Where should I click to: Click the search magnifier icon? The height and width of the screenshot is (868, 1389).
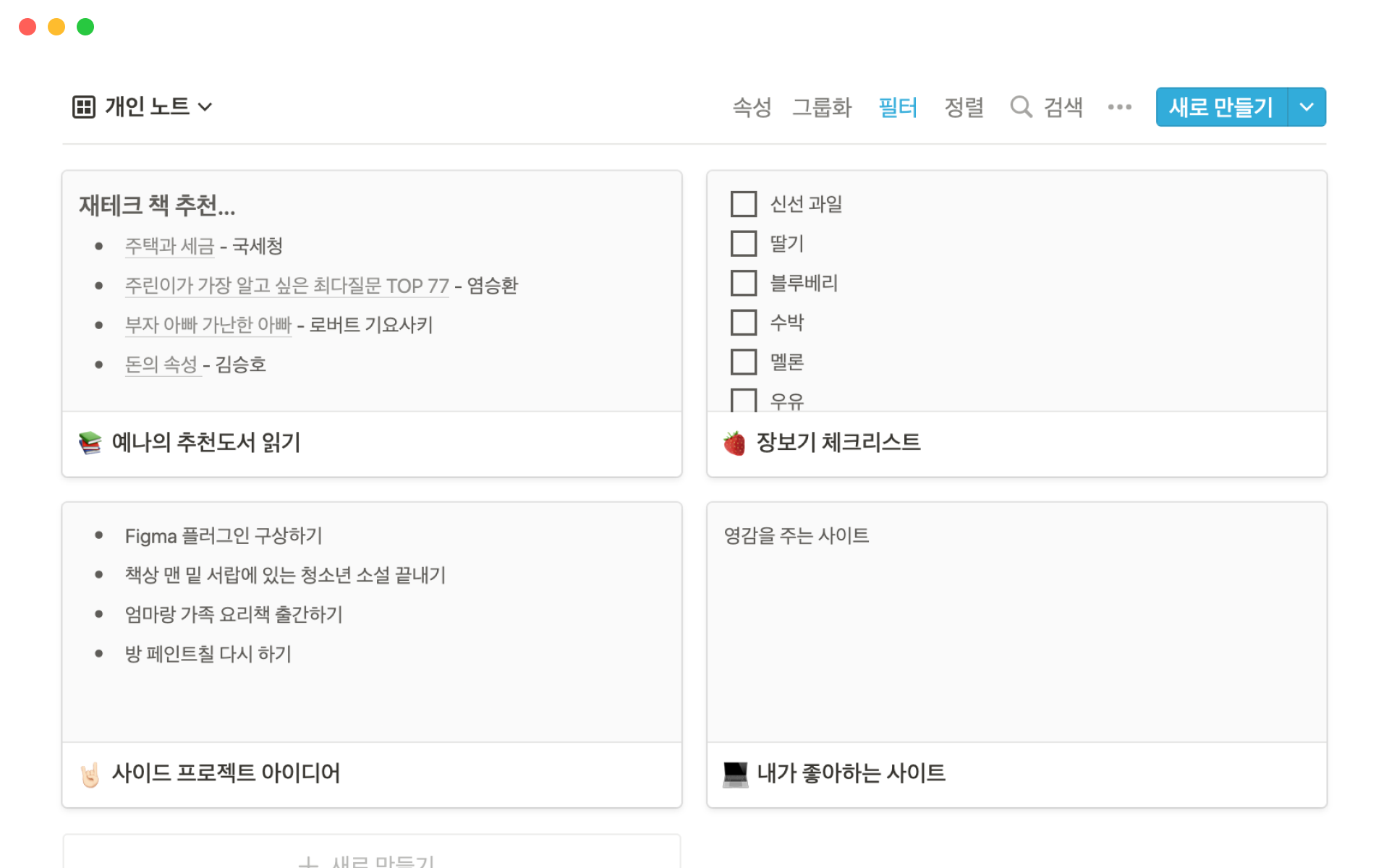1020,107
